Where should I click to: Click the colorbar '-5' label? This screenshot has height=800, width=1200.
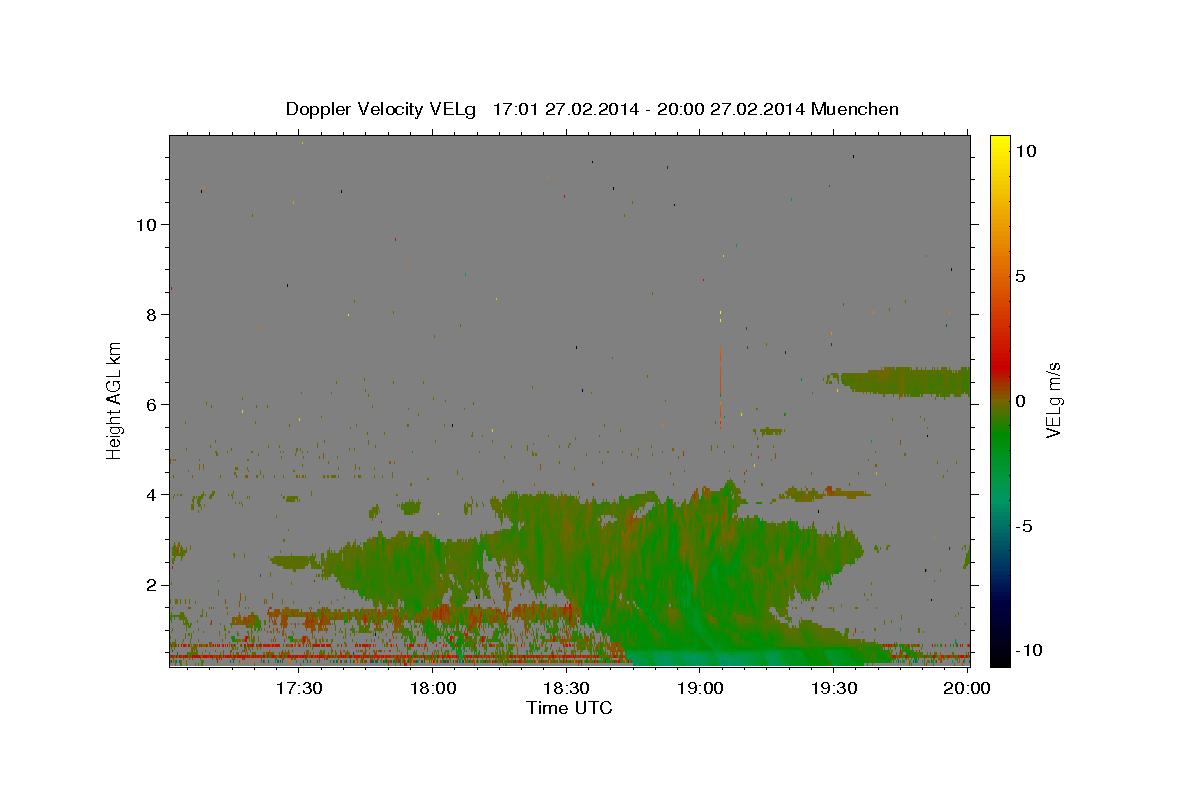click(x=1023, y=526)
